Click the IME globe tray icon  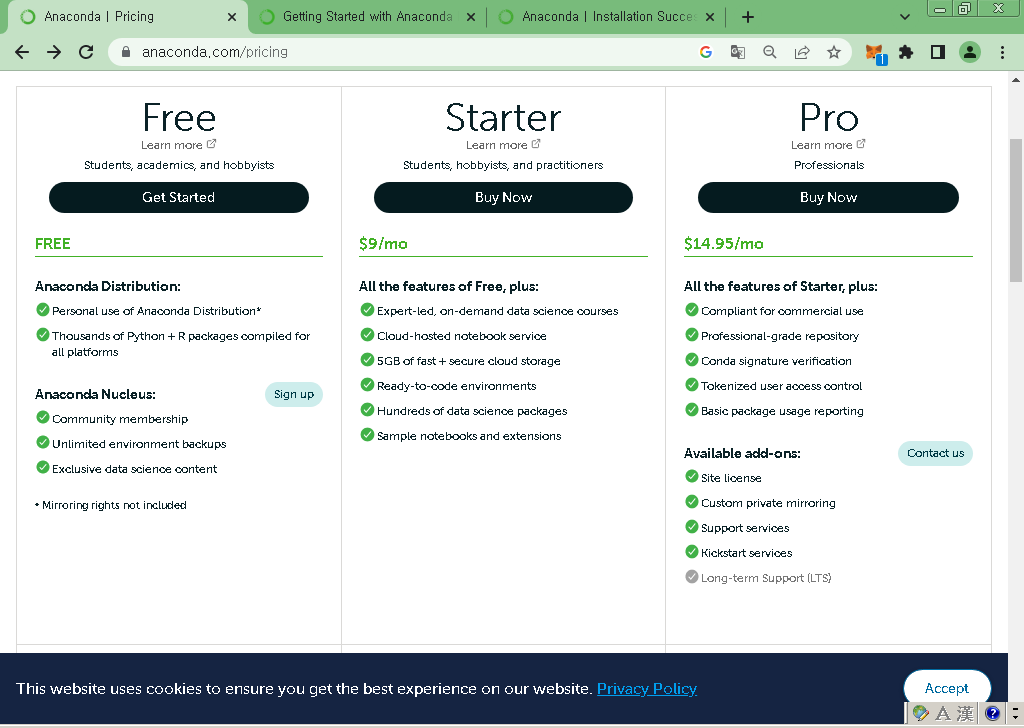921,713
